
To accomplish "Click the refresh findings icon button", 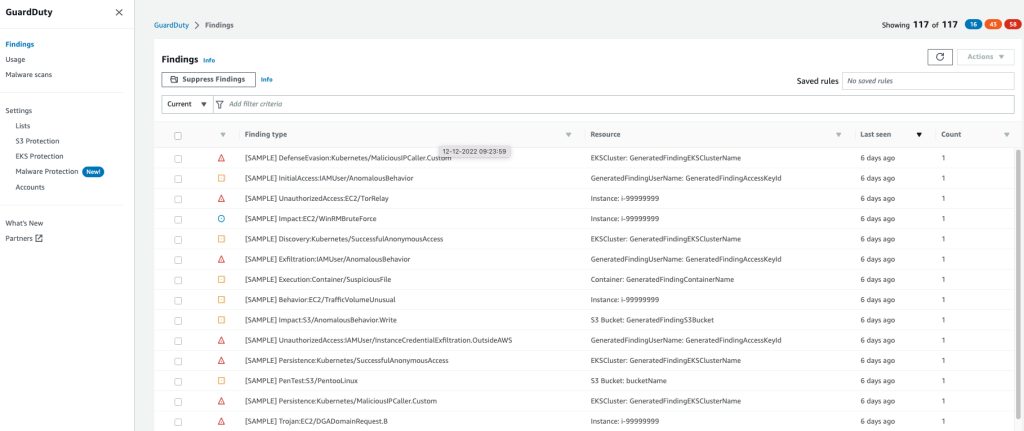I will point(940,57).
